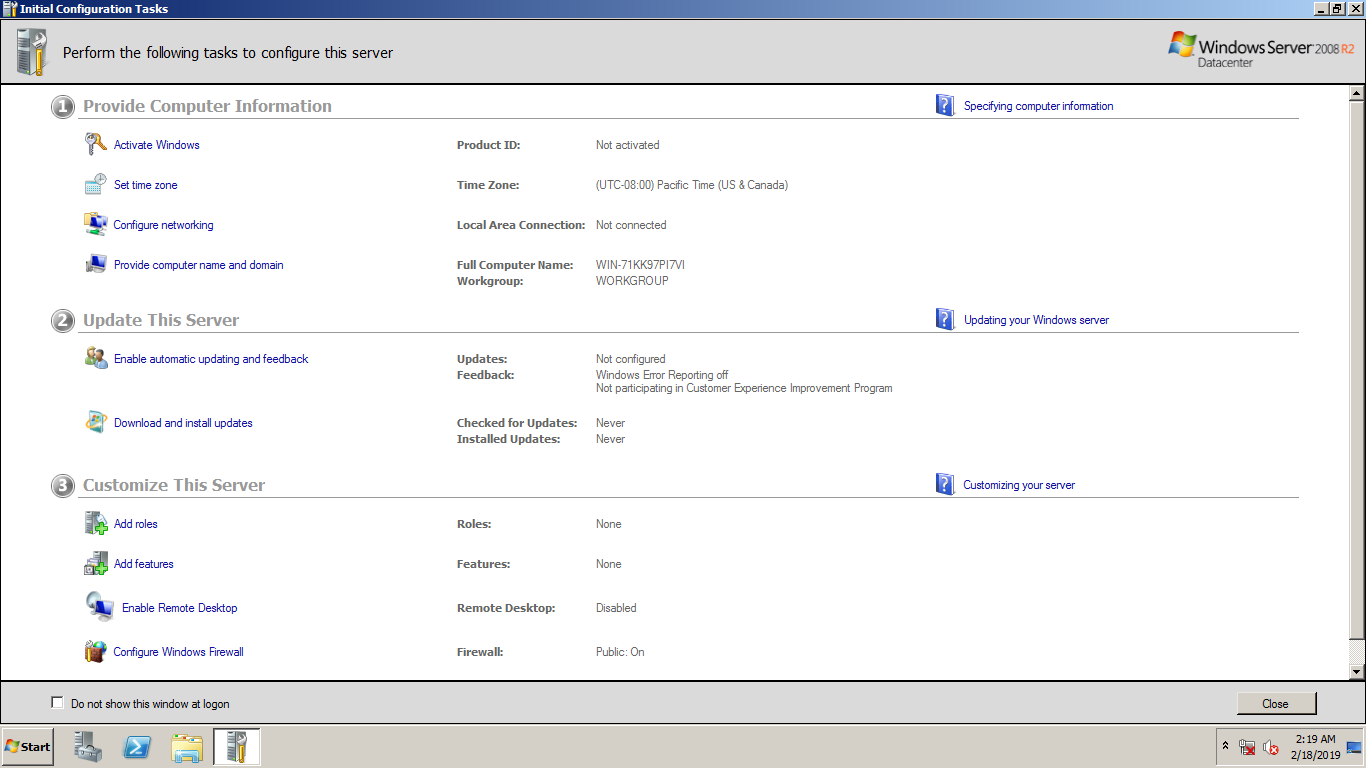1366x768 pixels.
Task: Click the Download and install updates icon
Action: pyautogui.click(x=95, y=422)
